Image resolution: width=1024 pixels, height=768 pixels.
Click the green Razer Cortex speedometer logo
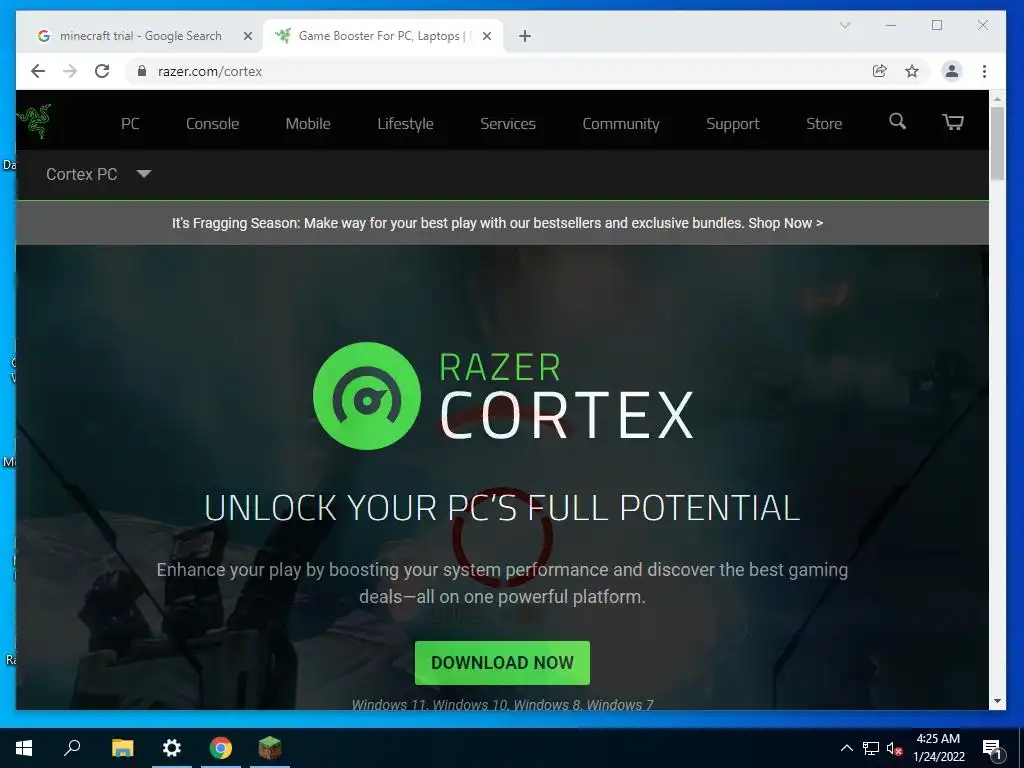[366, 396]
